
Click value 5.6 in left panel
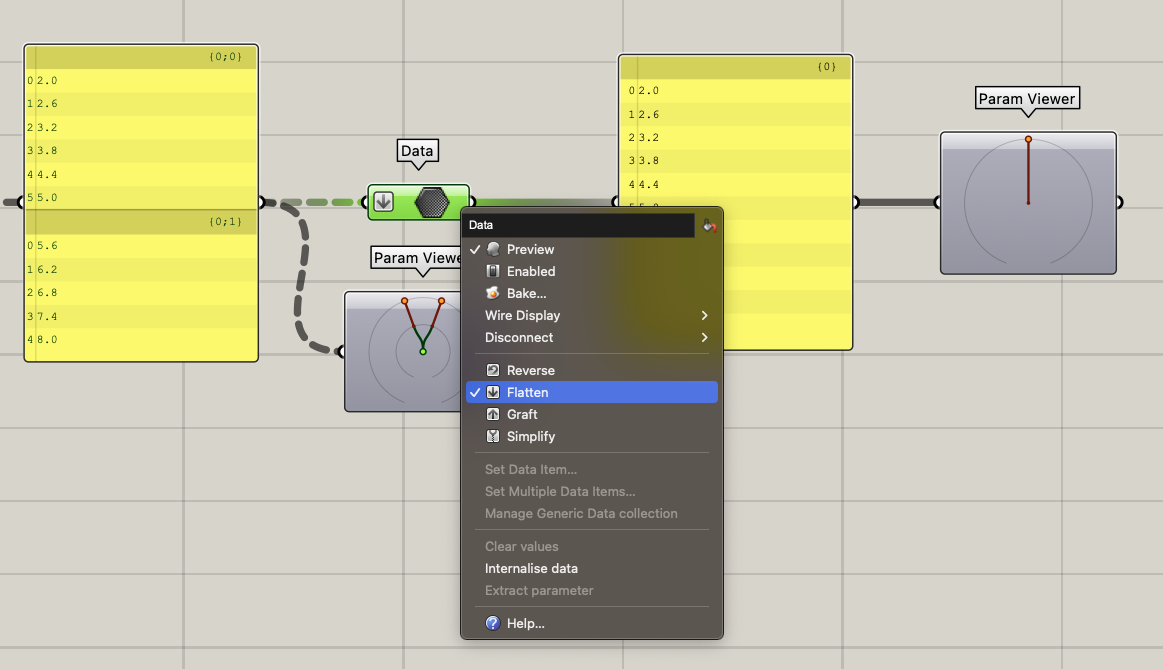click(47, 245)
